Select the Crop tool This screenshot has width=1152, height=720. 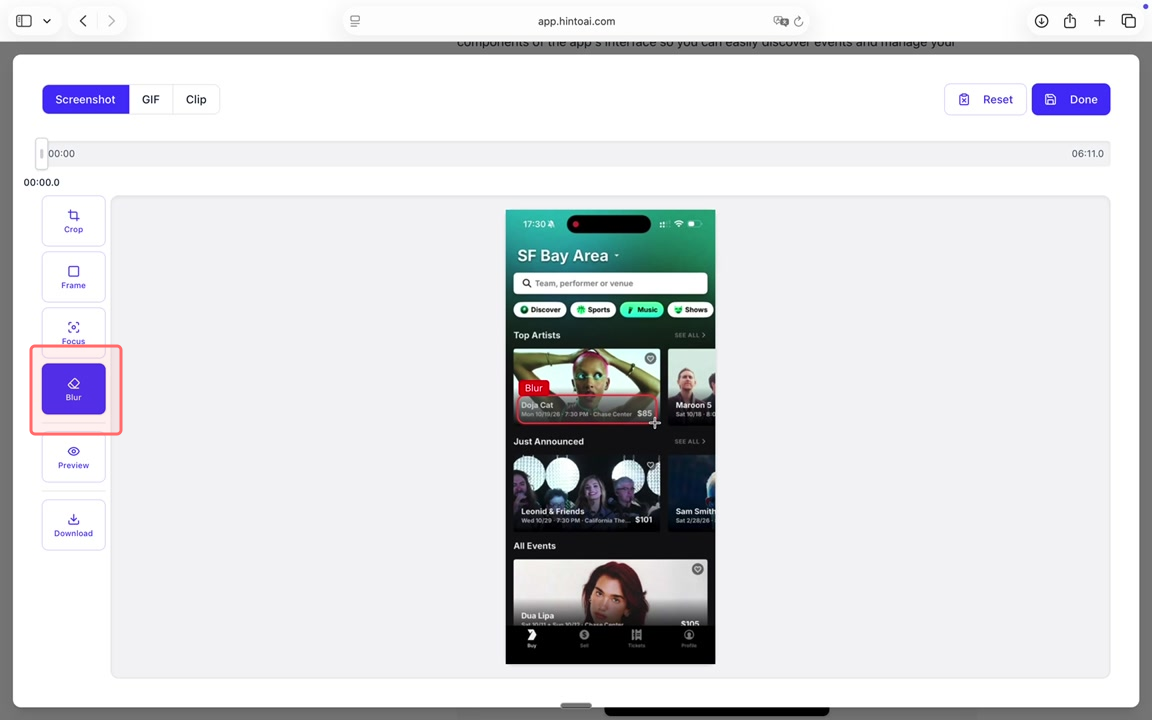[73, 221]
